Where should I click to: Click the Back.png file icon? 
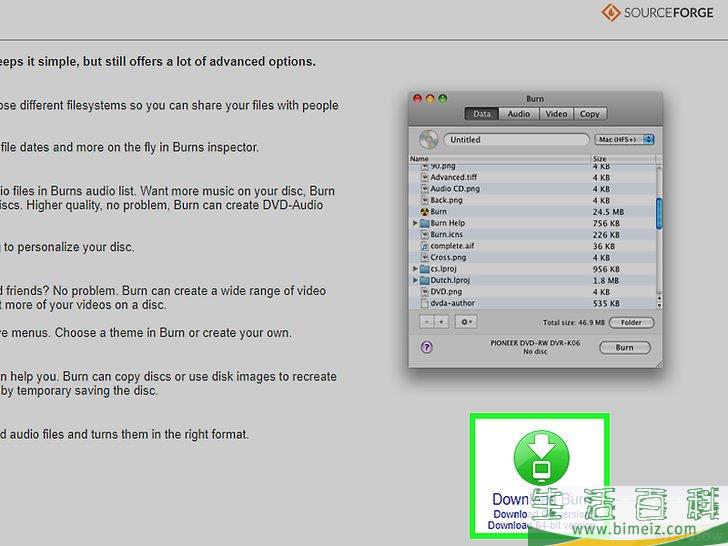pyautogui.click(x=424, y=200)
